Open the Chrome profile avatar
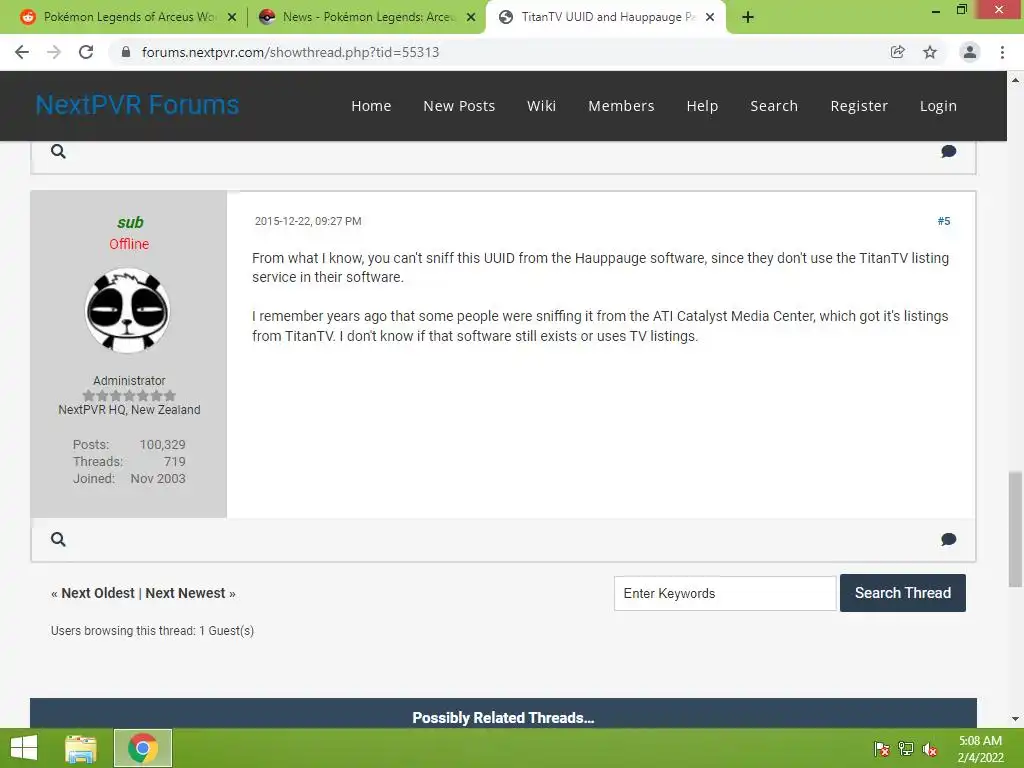Image resolution: width=1024 pixels, height=768 pixels. 970,52
